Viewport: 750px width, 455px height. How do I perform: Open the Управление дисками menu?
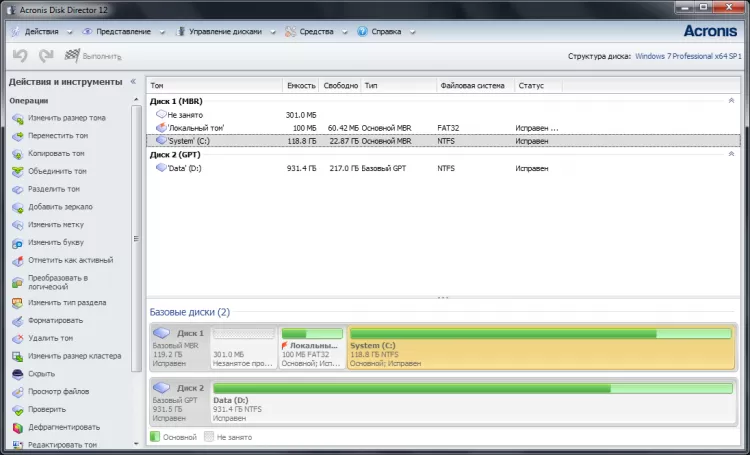[225, 32]
